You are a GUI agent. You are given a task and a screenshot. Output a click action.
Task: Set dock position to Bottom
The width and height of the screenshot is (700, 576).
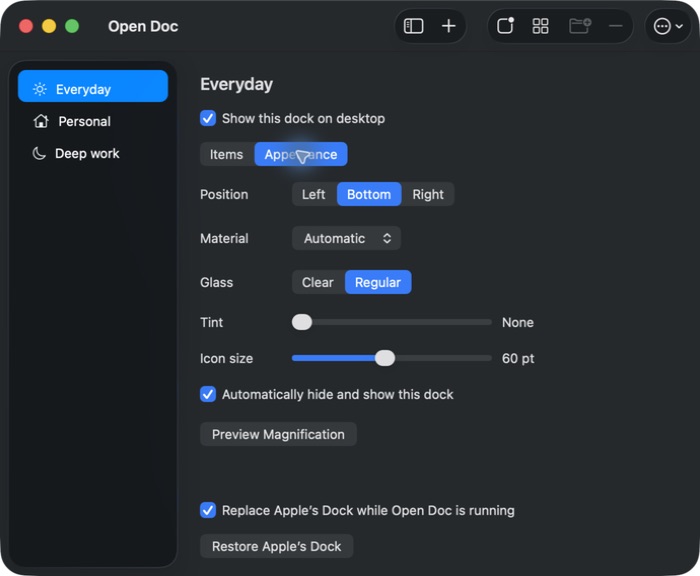(369, 194)
